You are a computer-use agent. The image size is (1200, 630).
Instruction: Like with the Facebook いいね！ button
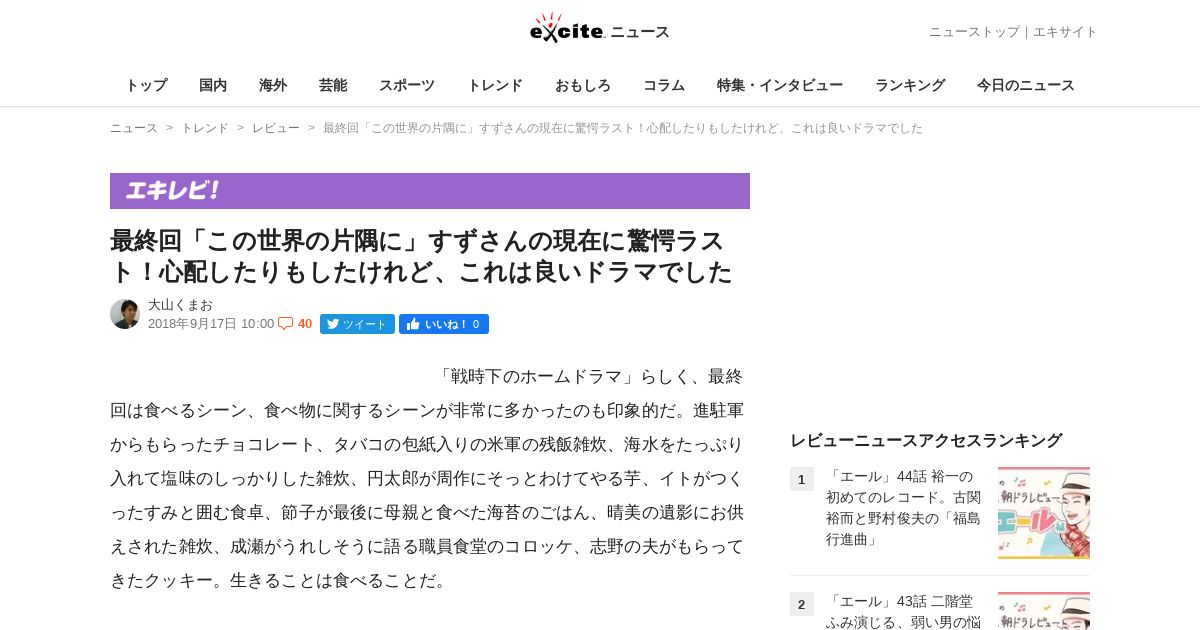click(444, 324)
